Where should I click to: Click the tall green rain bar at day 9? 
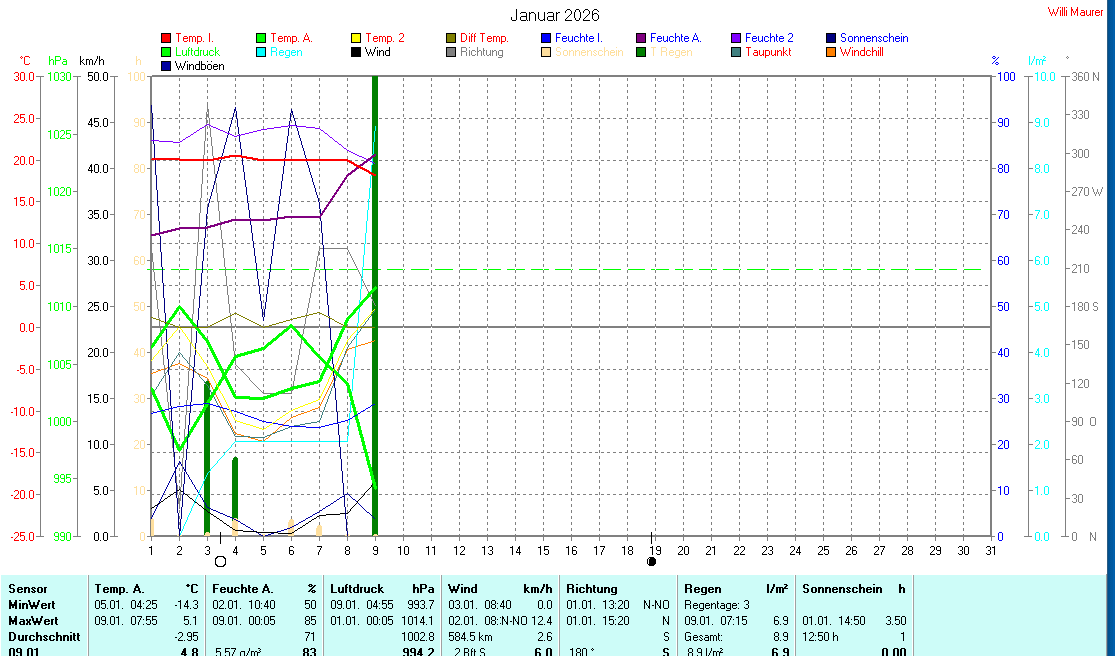[375, 300]
